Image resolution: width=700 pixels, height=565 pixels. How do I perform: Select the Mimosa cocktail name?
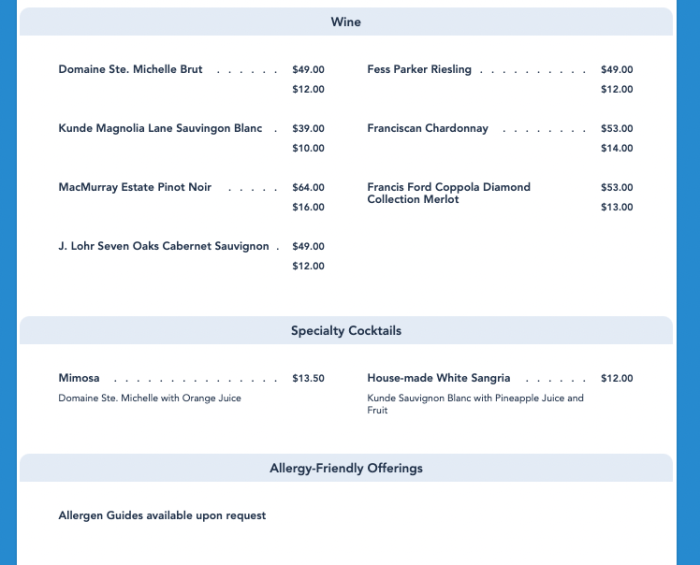point(79,379)
